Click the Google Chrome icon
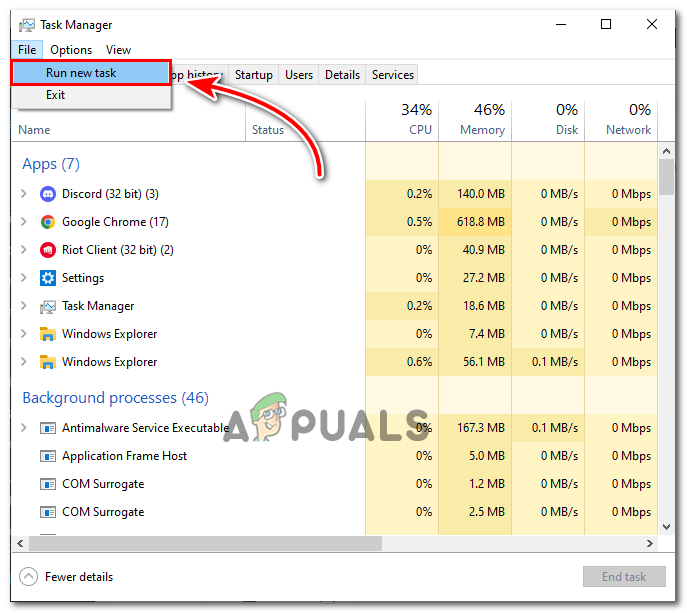This screenshot has width=687, height=613. pyautogui.click(x=47, y=222)
